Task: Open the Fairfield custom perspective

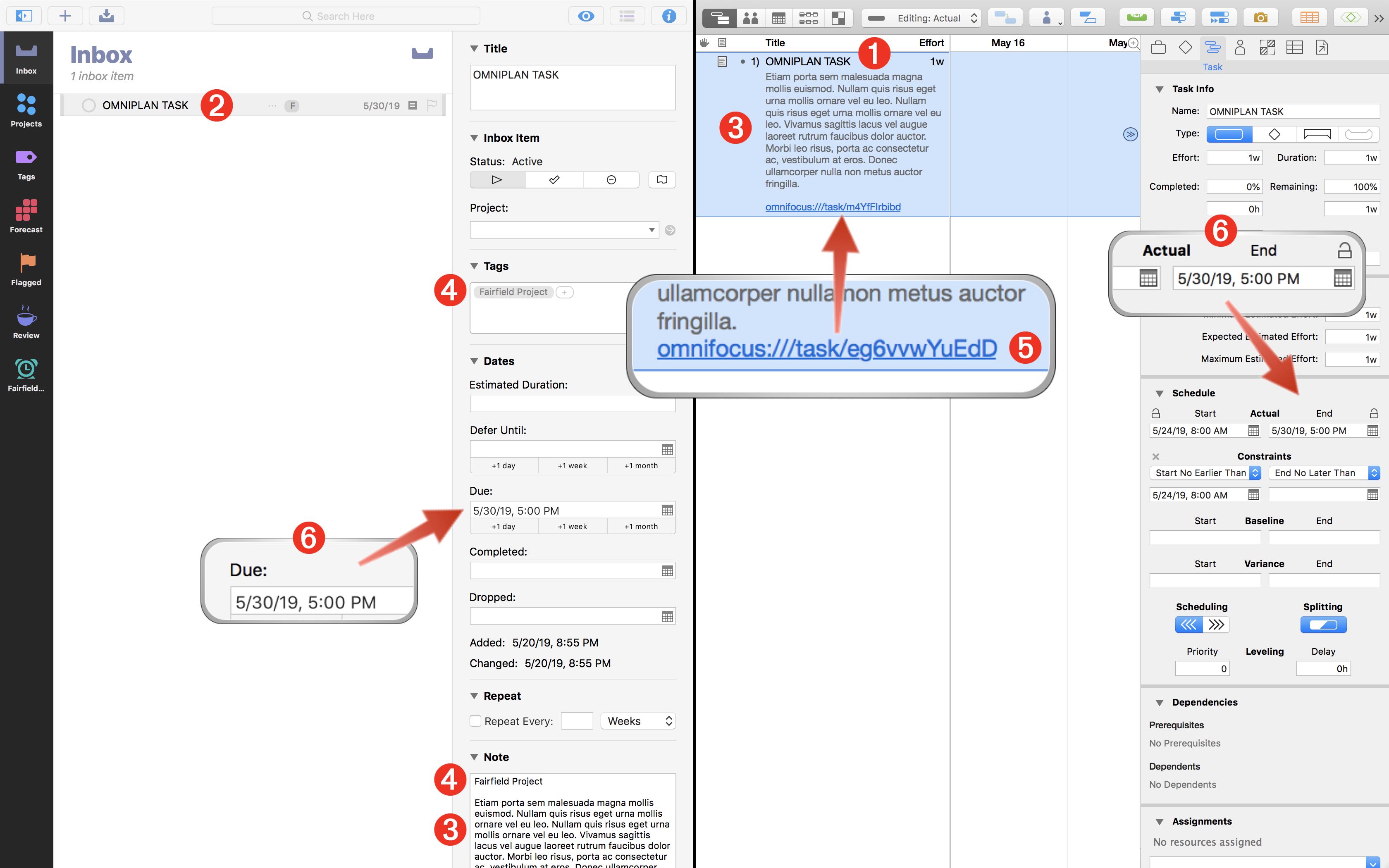Action: [x=26, y=375]
